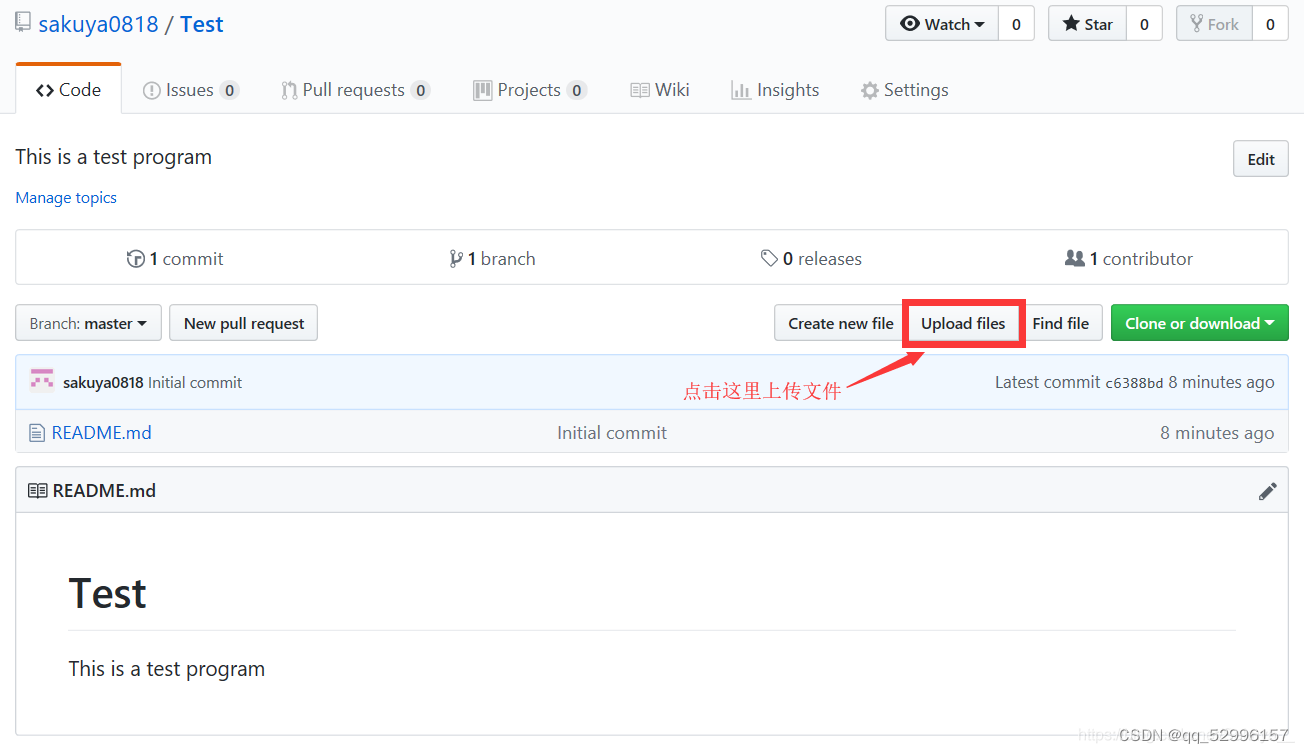Image resolution: width=1304 pixels, height=753 pixels.
Task: Click the code brackets icon on Code tab
Action: click(x=45, y=90)
